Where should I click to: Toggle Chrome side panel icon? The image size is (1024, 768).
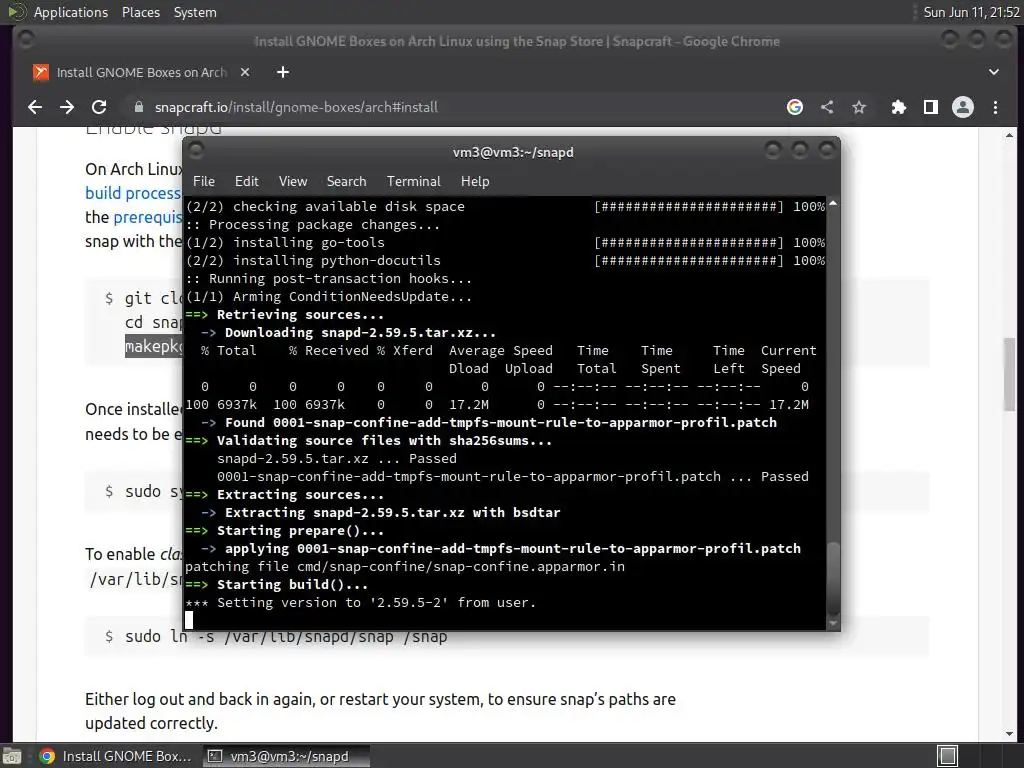(x=931, y=107)
